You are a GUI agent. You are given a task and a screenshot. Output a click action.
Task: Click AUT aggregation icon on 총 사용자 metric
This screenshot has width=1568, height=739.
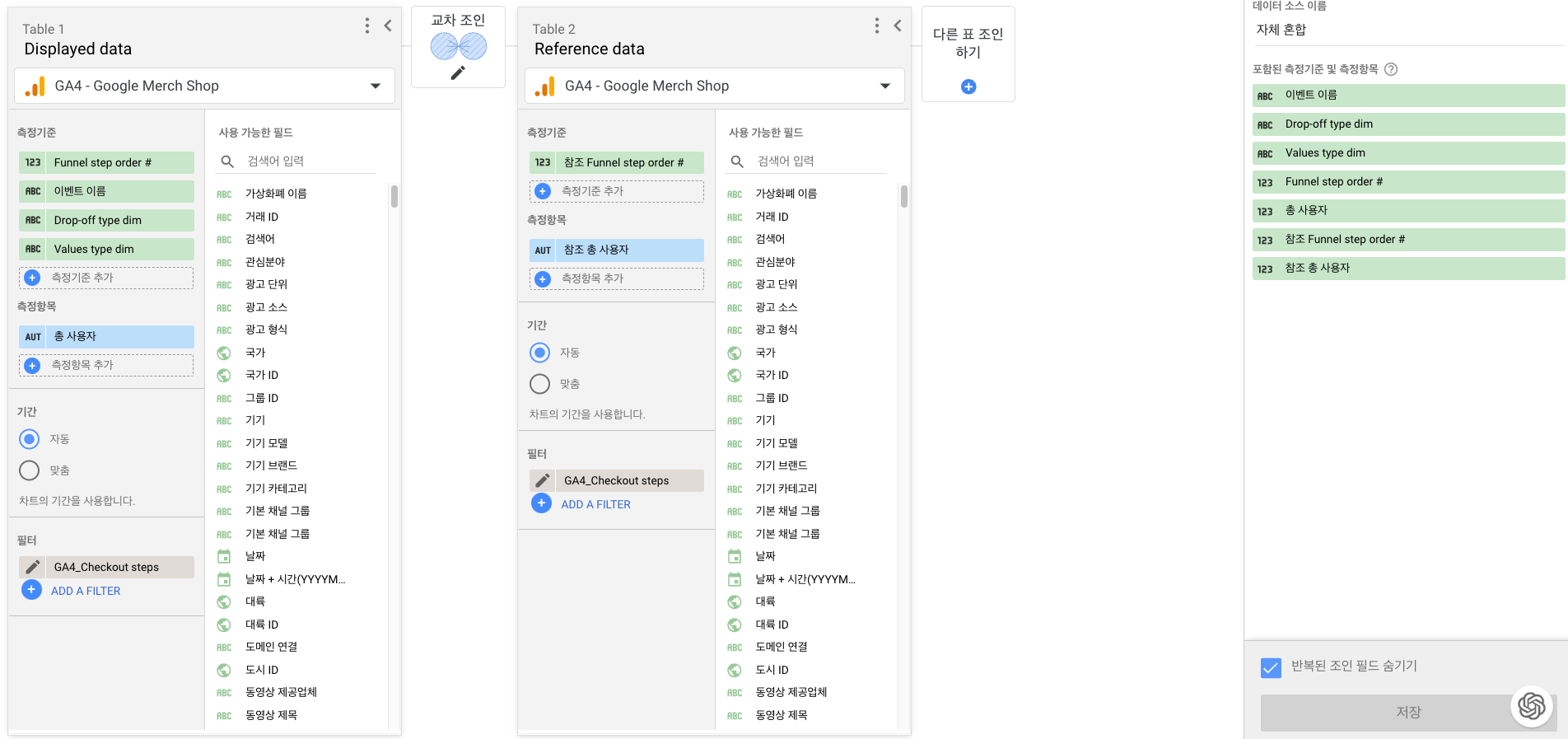pyautogui.click(x=33, y=337)
